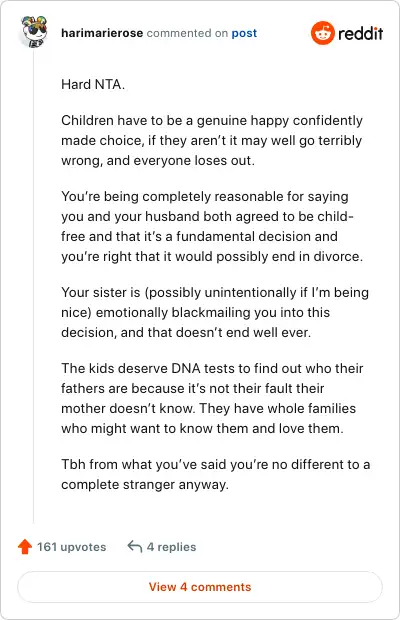Click the paragraph starting 'Children have to be'
Screen dimensions: 400x620
[x=211, y=140]
